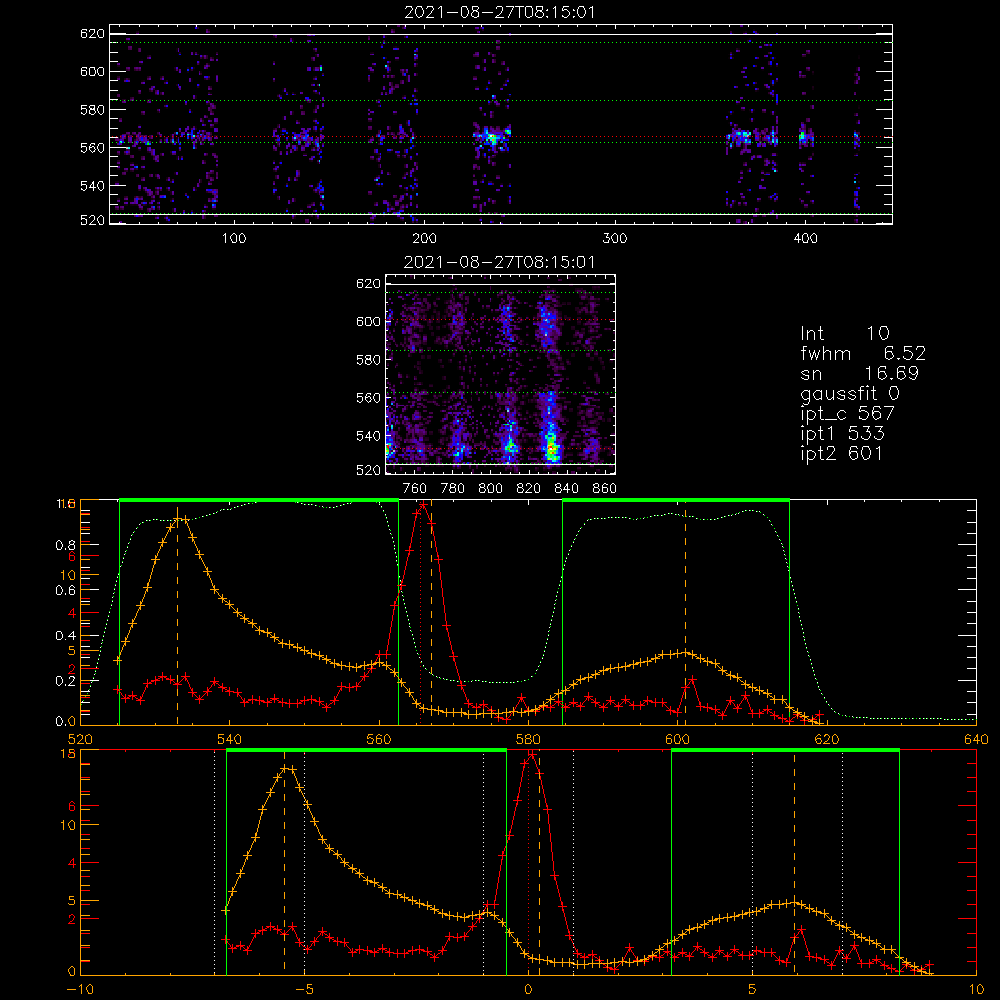The width and height of the screenshot is (1000, 1000).
Task: Click the timestamp title above the small middle image
Action: click(x=499, y=262)
